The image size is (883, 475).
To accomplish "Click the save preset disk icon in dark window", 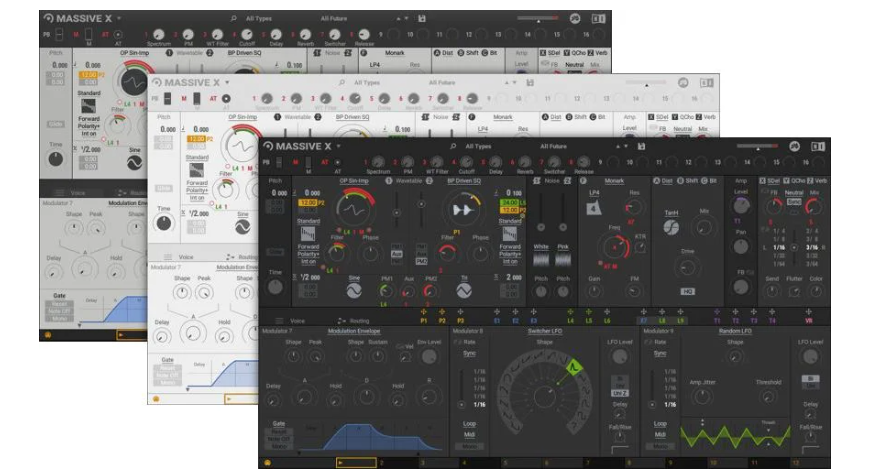I will tap(641, 147).
